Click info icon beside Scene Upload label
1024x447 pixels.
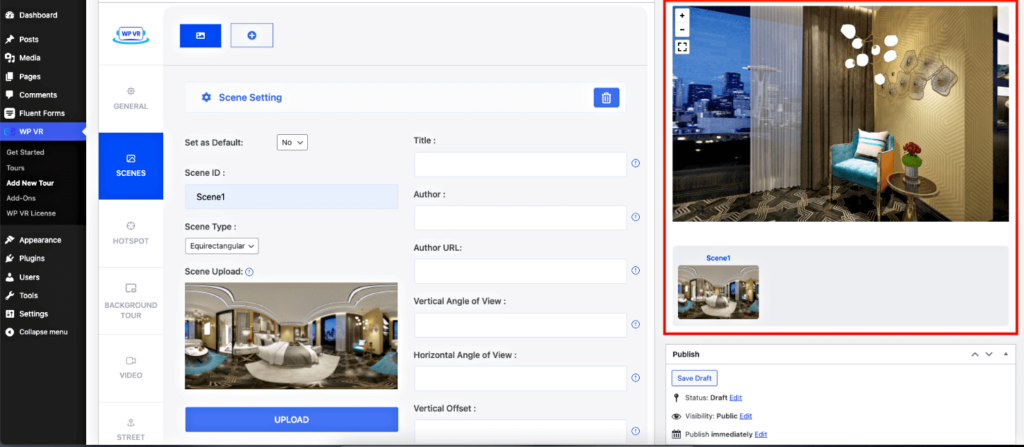pyautogui.click(x=249, y=271)
